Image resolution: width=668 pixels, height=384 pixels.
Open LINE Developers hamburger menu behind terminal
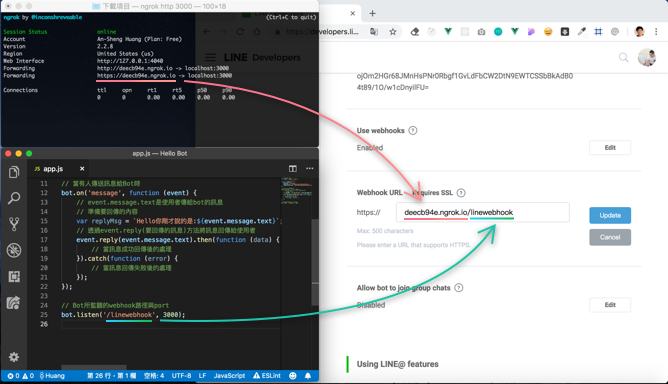(x=210, y=58)
